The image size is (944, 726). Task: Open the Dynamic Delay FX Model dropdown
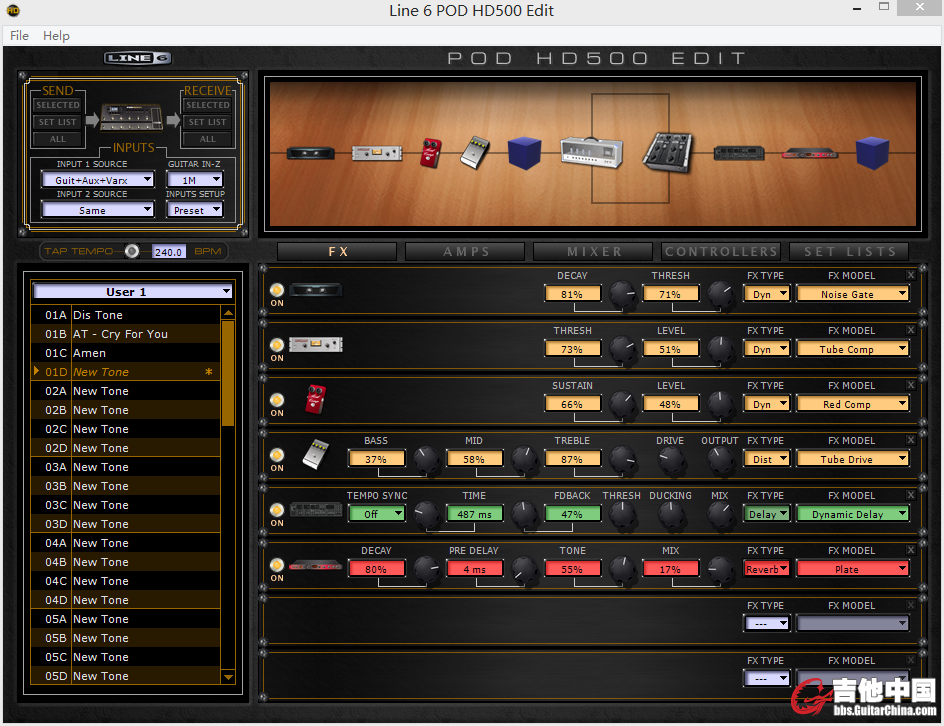click(x=852, y=514)
